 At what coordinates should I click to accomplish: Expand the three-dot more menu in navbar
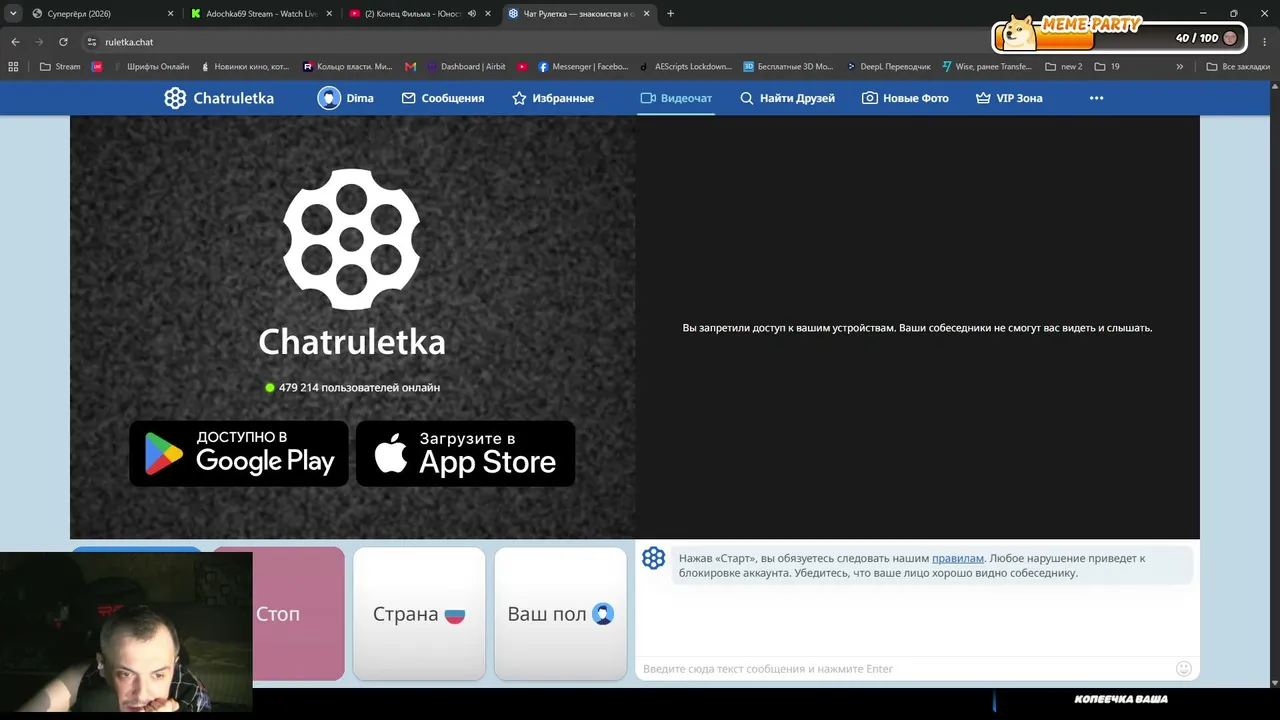click(x=1096, y=98)
